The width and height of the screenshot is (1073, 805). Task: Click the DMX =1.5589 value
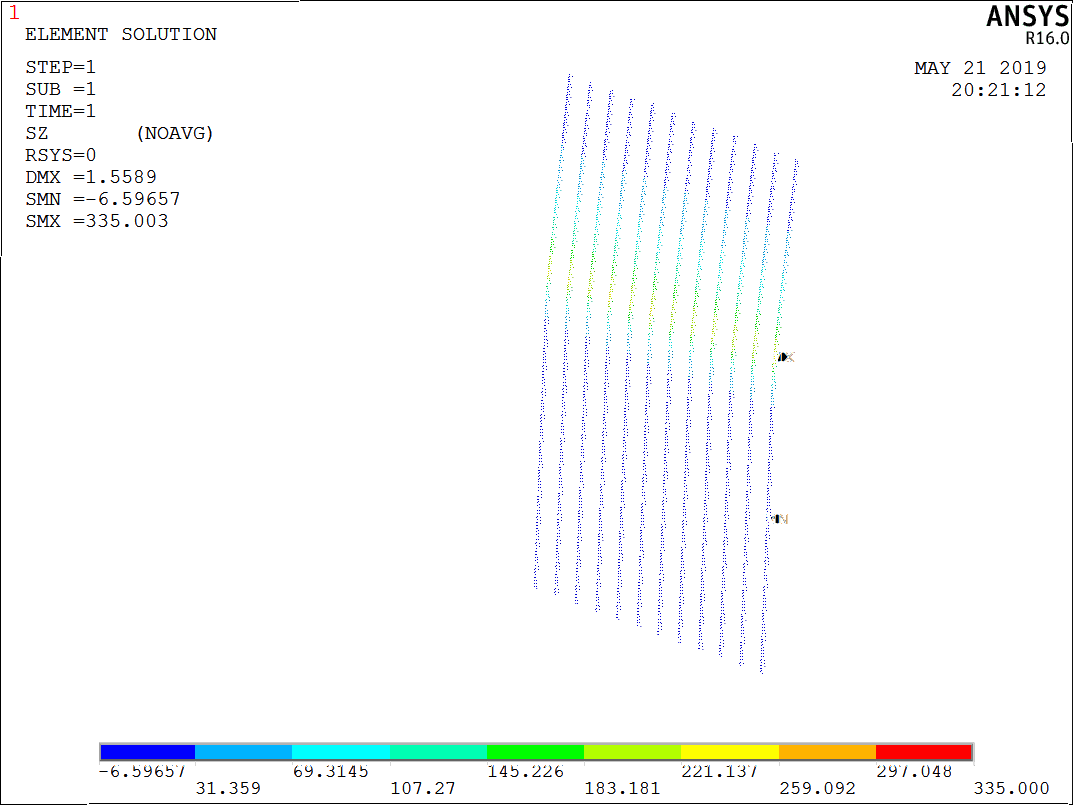click(91, 177)
